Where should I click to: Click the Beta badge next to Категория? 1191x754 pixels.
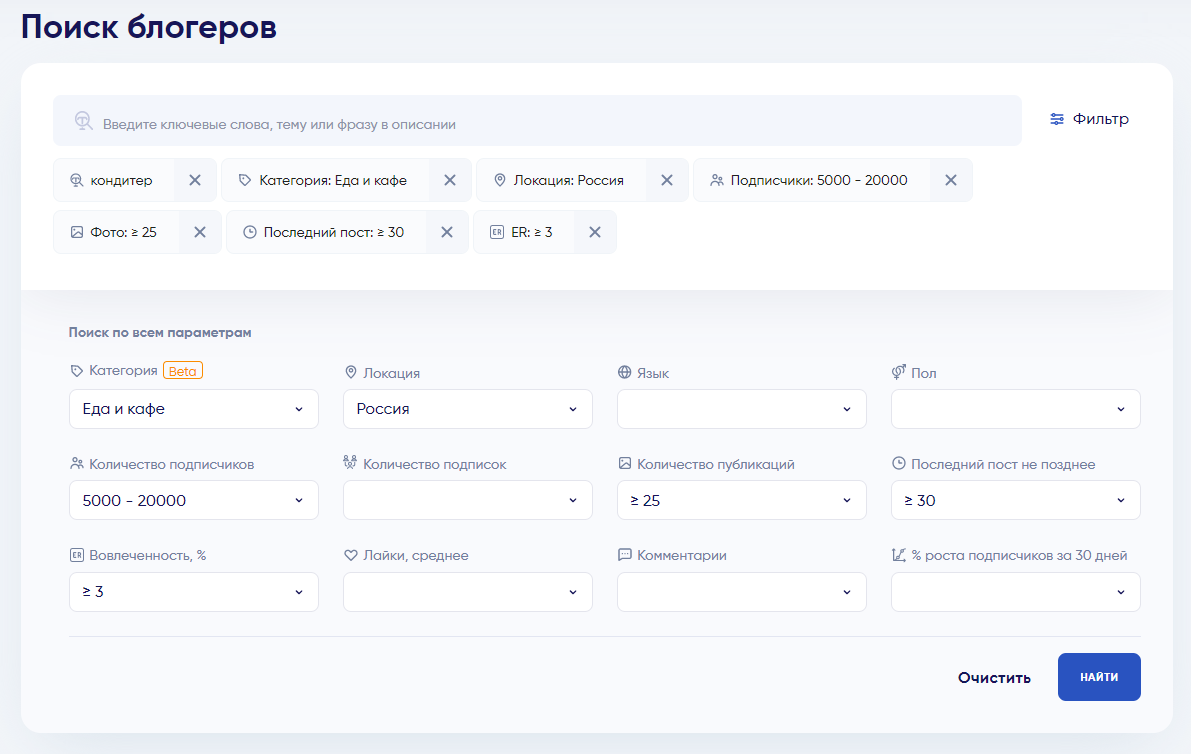pos(183,371)
